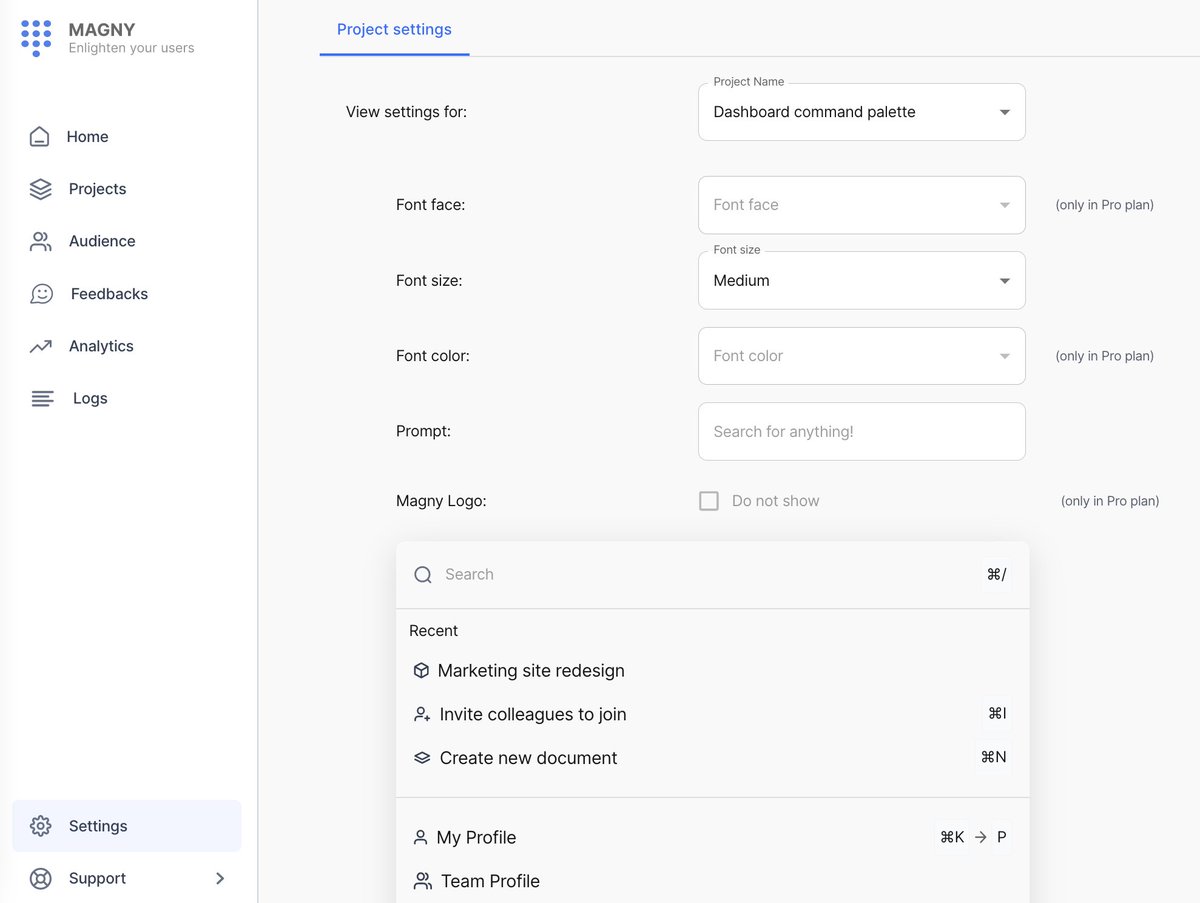
Task: Click the Prompt input field
Action: click(x=862, y=432)
